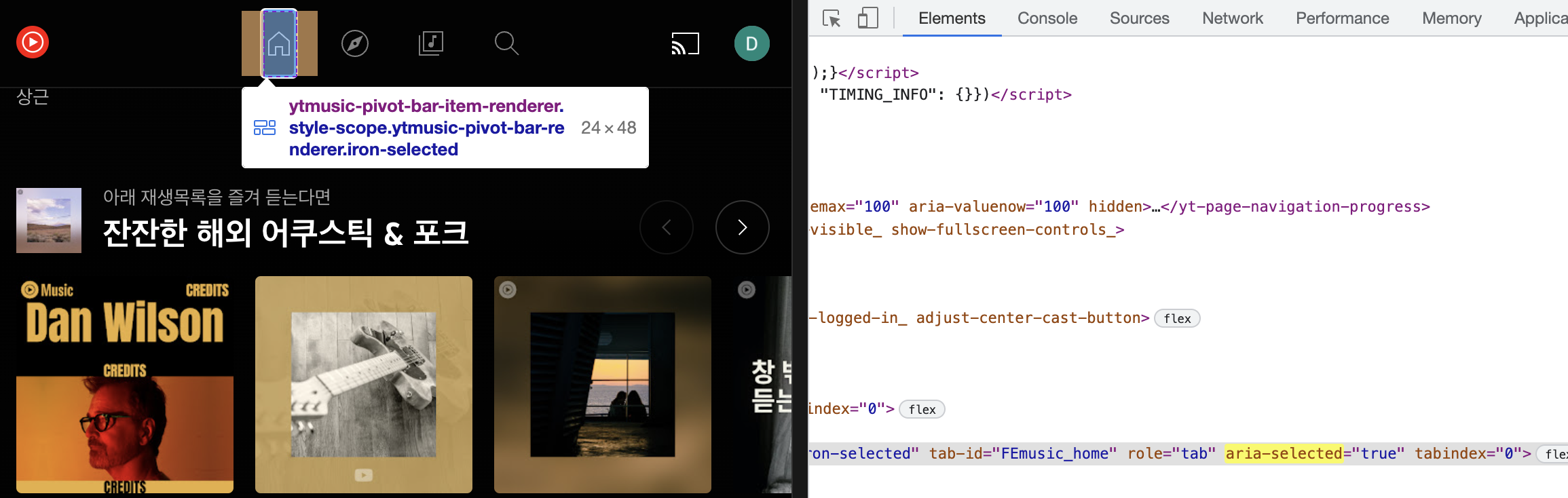Click the aria-valuenow="100" attribute
The height and width of the screenshot is (498, 1568).
(994, 206)
